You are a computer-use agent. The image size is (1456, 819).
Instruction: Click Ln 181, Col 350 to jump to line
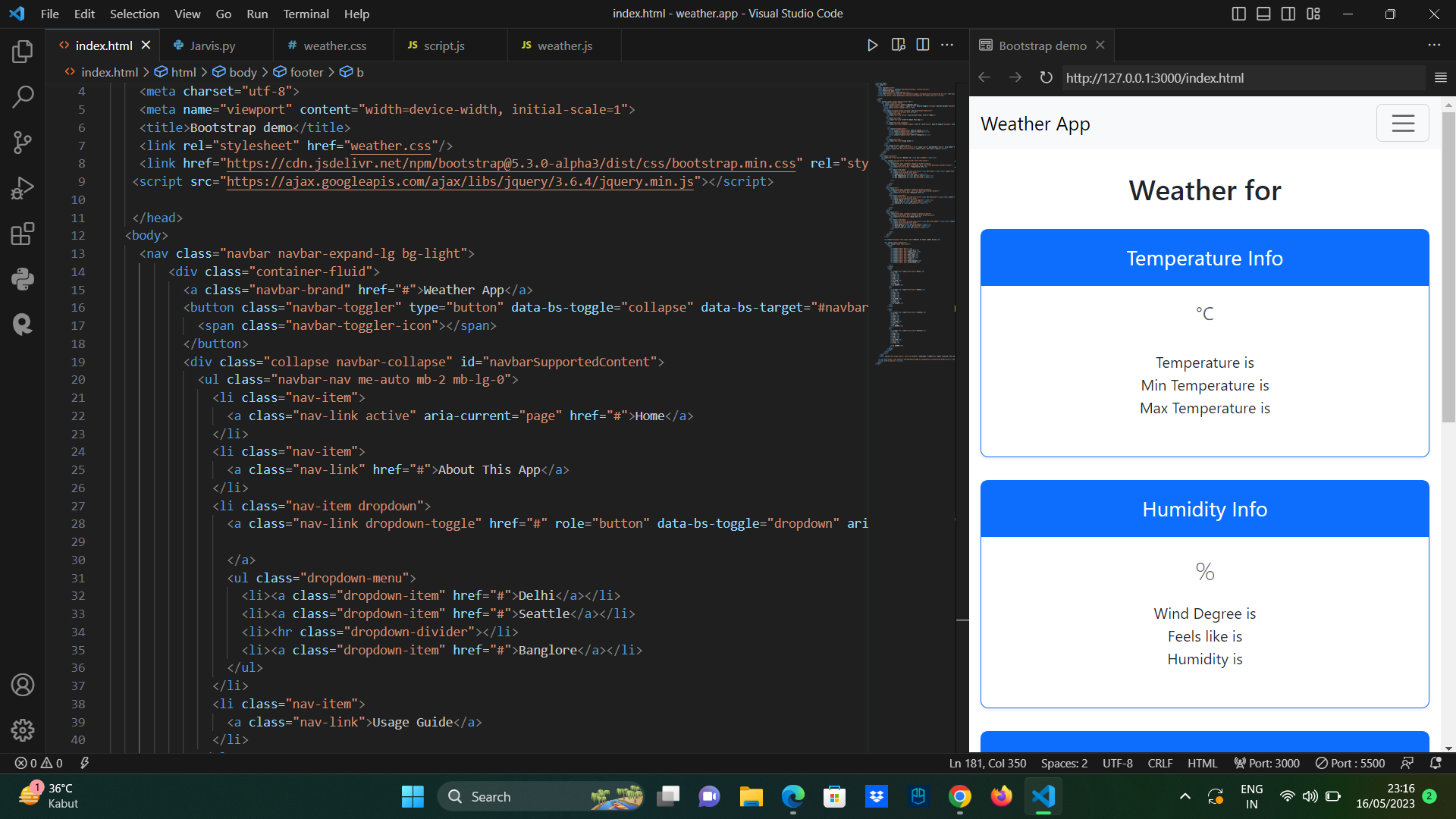(x=987, y=763)
